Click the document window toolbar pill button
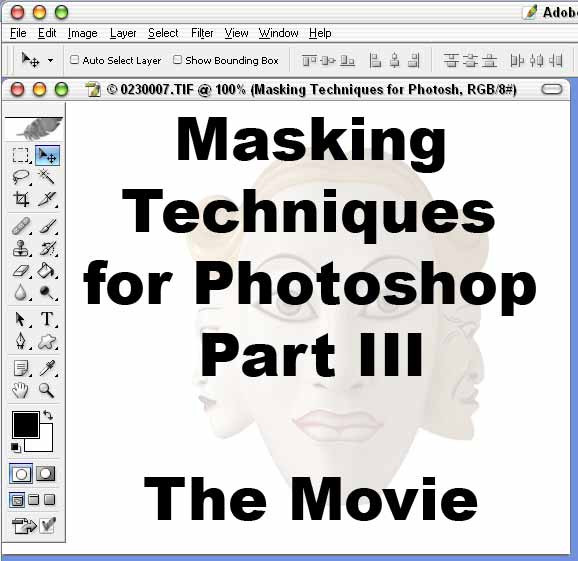Viewport: 578px width, 561px height. (551, 89)
